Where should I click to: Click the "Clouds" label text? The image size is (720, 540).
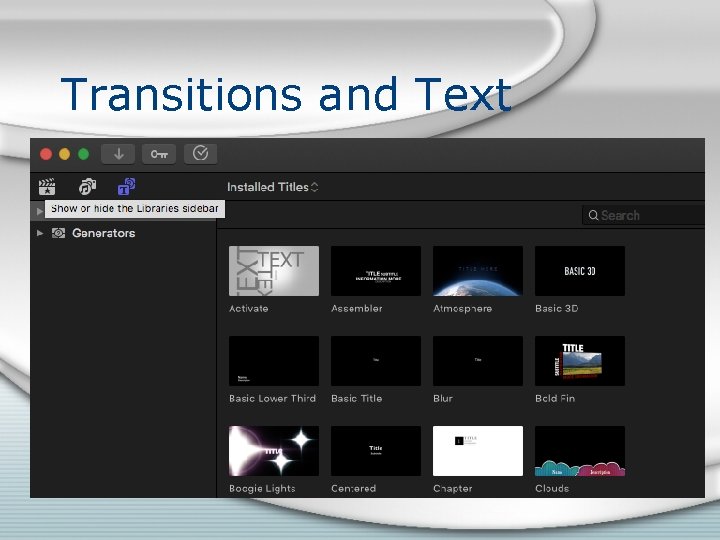551,489
